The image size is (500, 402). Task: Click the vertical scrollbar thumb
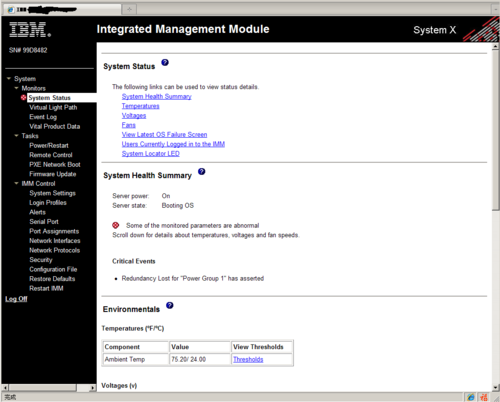coord(496,130)
